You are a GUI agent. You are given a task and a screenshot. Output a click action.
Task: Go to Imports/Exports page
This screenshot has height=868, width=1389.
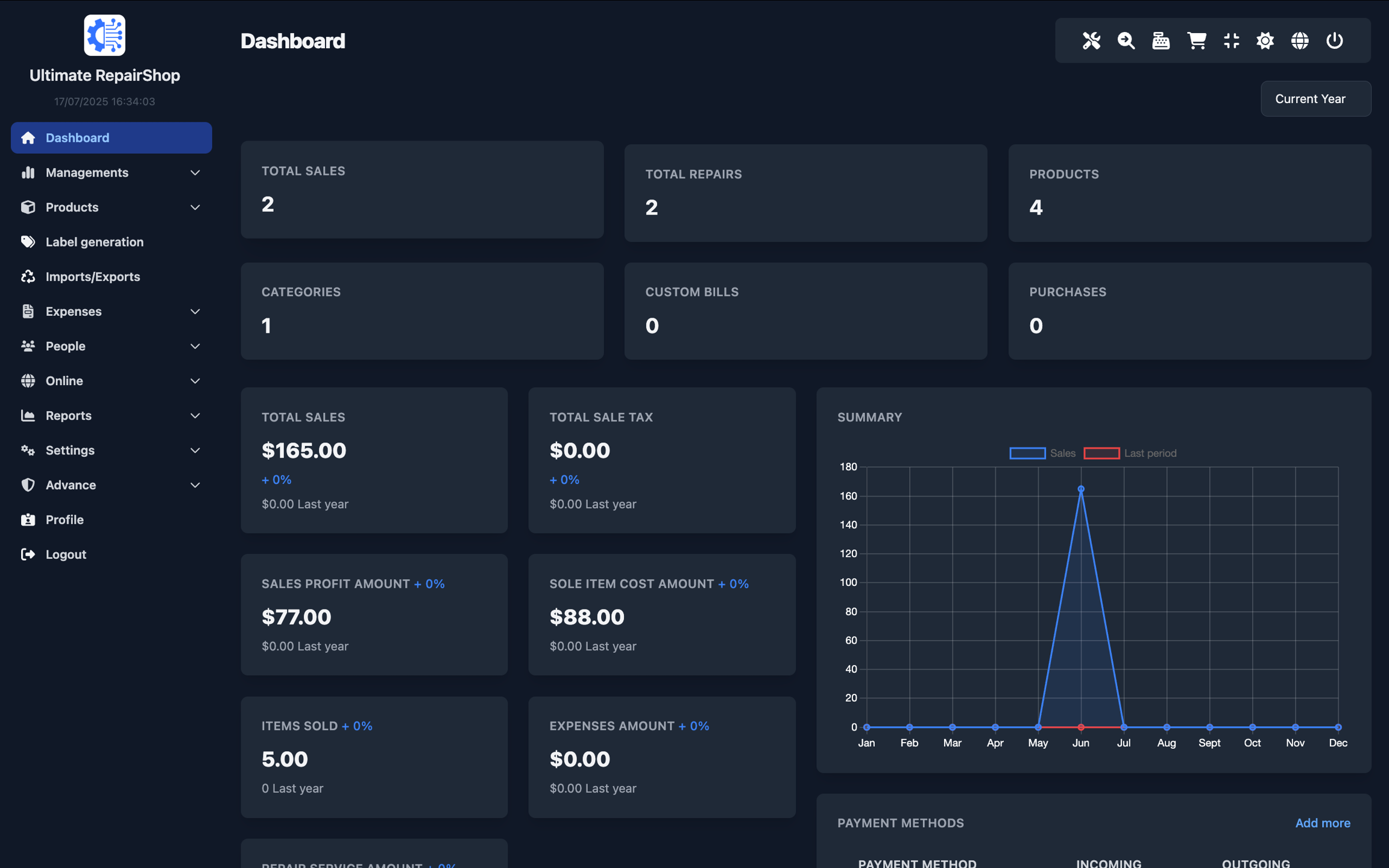(x=92, y=277)
